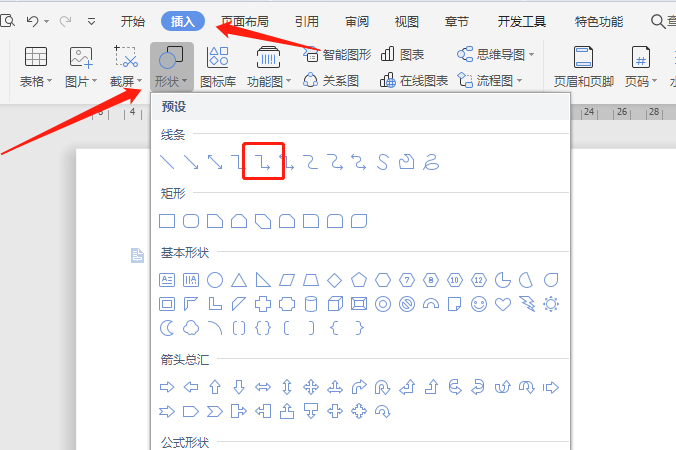676x450 pixels.
Task: Open quick access toolbar customize dropdown
Action: [91, 21]
